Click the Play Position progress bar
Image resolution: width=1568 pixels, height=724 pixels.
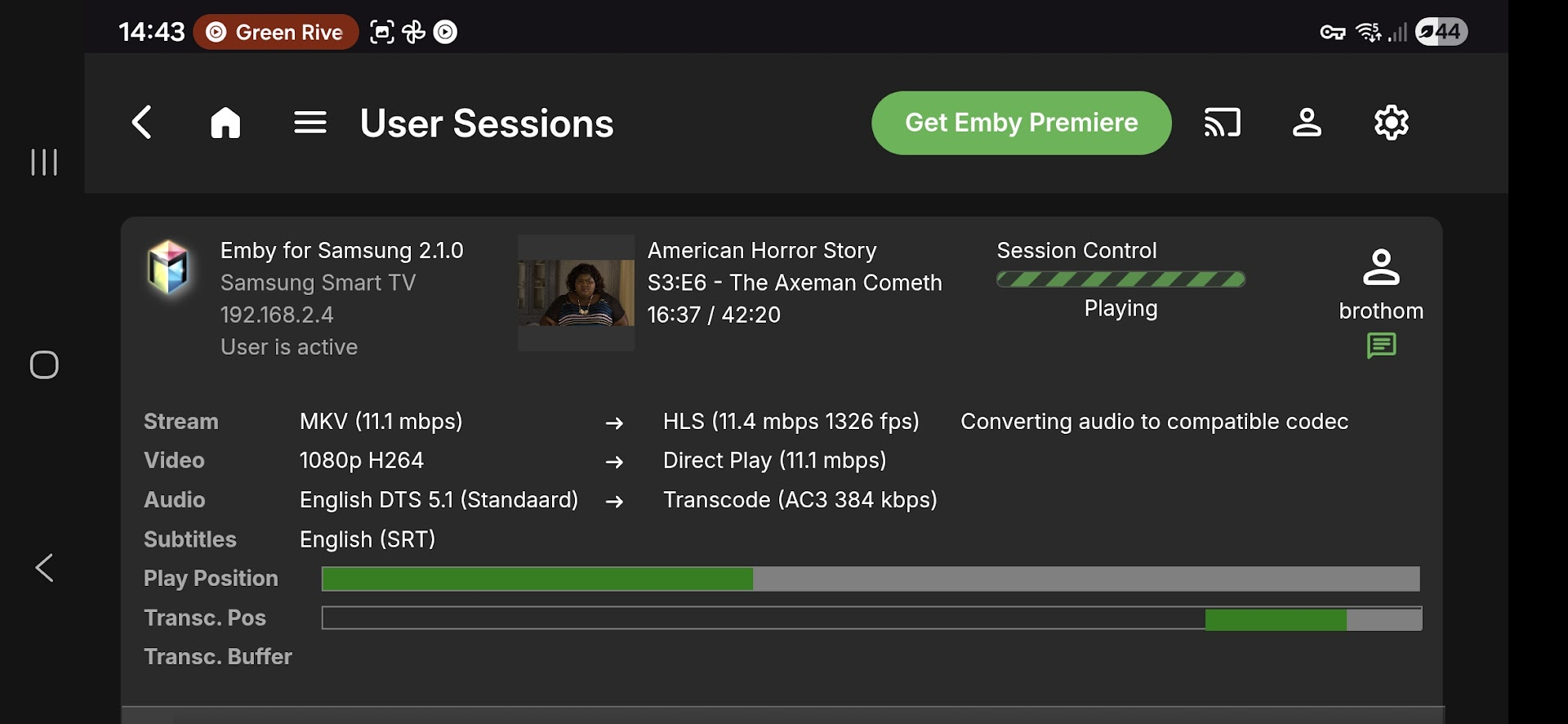click(871, 579)
